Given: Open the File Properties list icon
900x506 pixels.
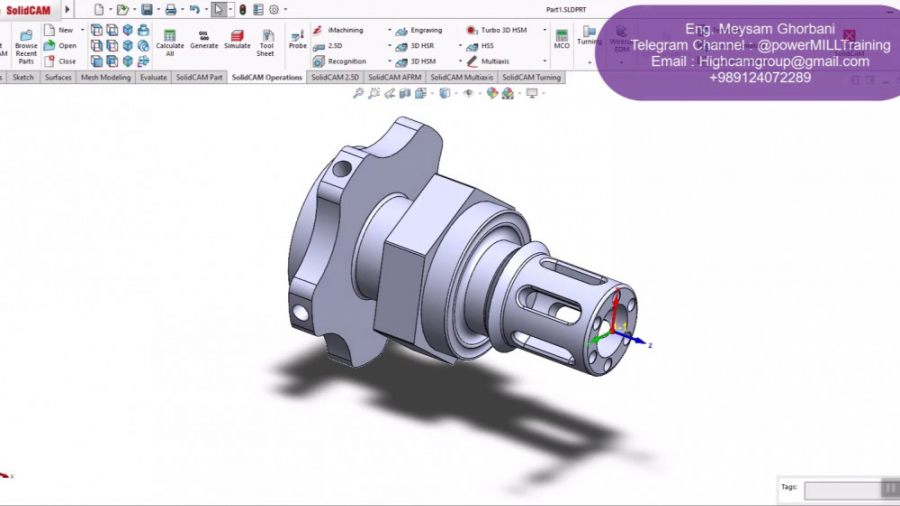Looking at the screenshot, I should [258, 10].
